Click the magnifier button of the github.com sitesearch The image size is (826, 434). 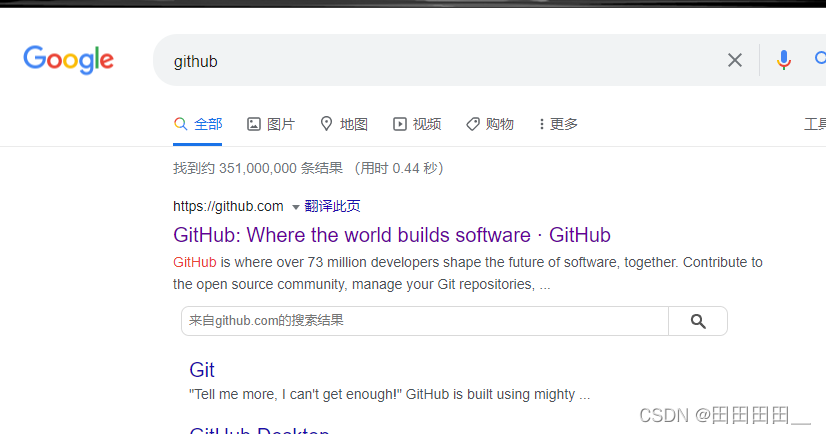698,321
